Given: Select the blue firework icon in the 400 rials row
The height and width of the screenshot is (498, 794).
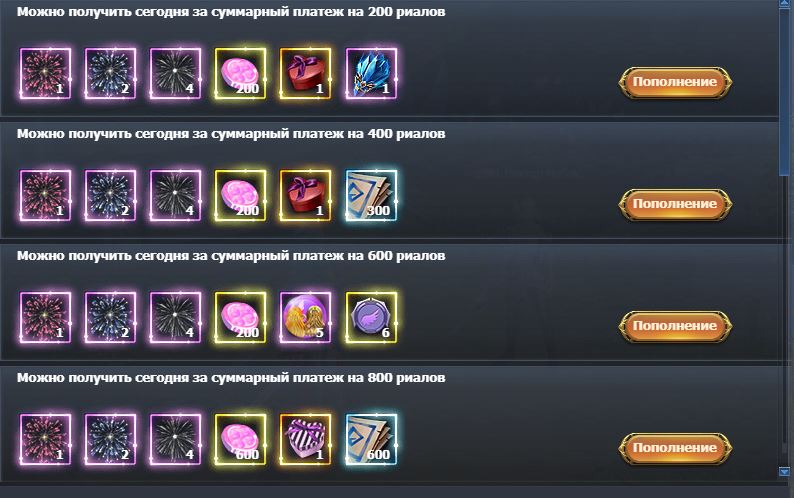Looking at the screenshot, I should [110, 195].
